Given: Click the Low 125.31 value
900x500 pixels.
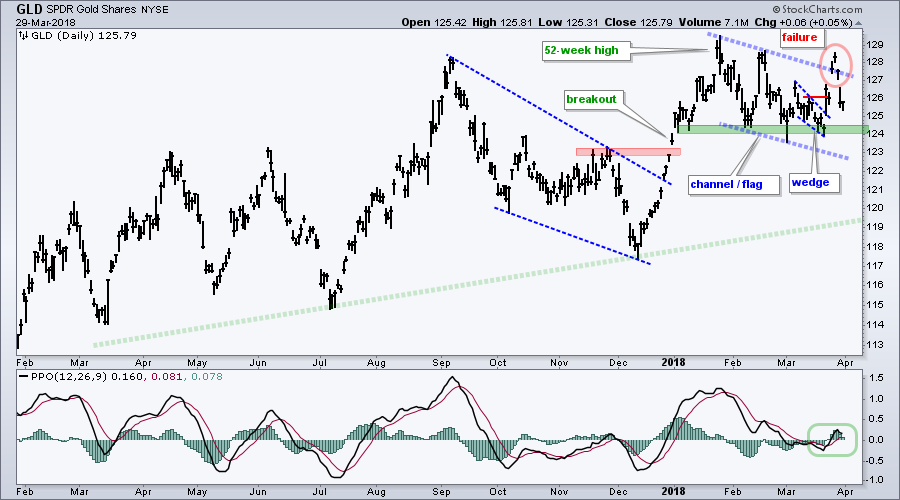Looking at the screenshot, I should tap(568, 22).
